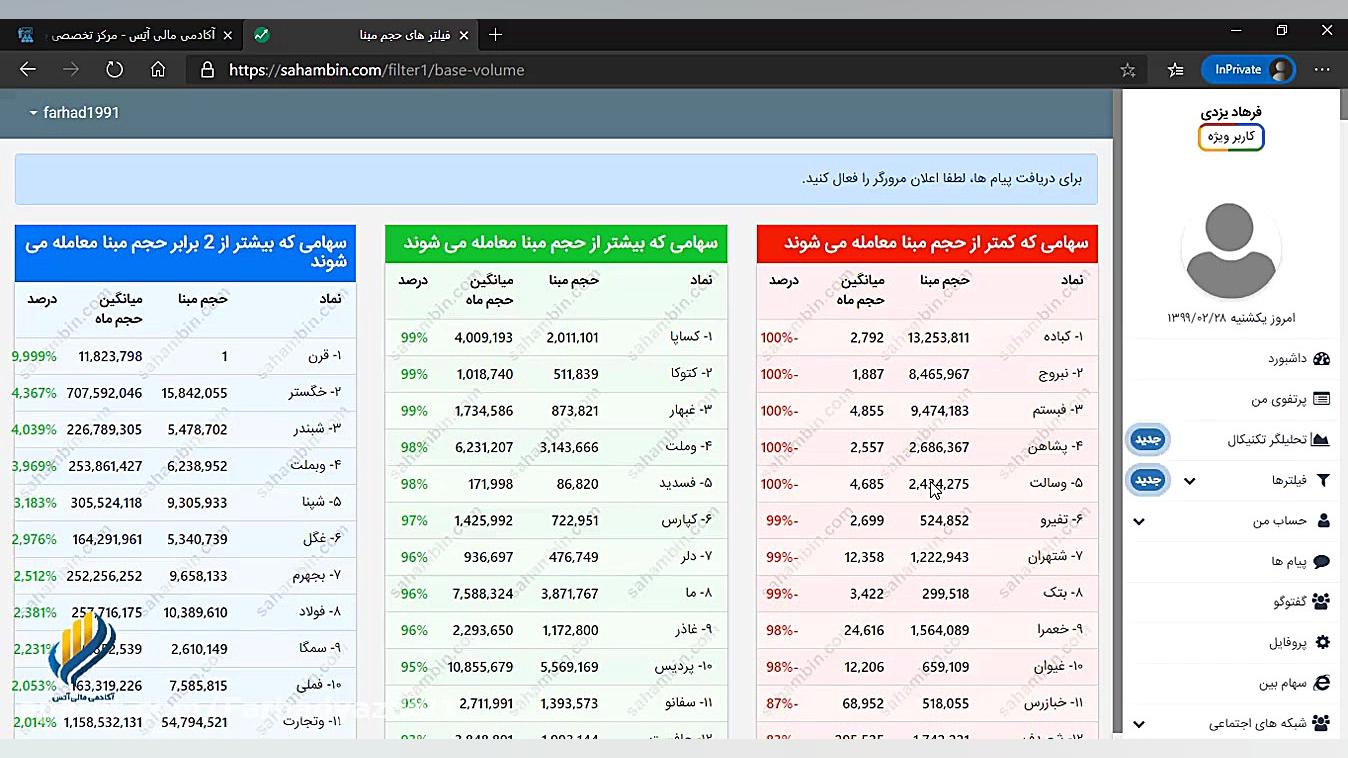Open پیام ها messages speech bubble icon
This screenshot has width=1348, height=758.
click(x=1322, y=562)
